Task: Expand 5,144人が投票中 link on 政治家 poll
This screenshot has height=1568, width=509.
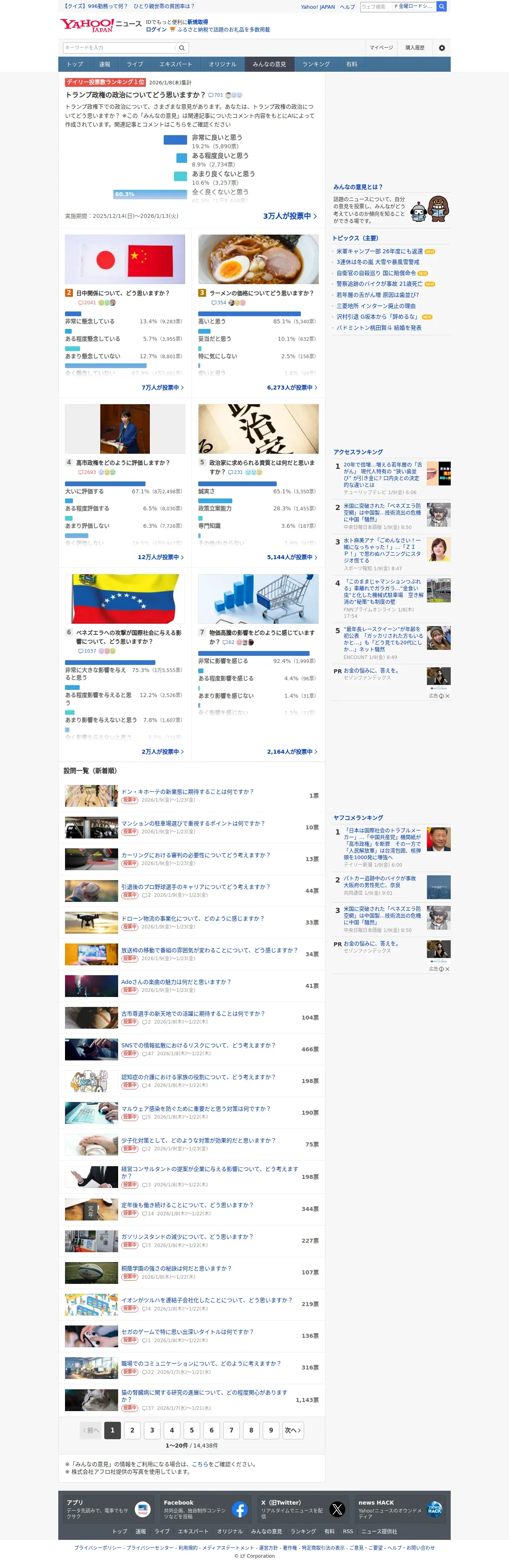Action: coord(292,557)
